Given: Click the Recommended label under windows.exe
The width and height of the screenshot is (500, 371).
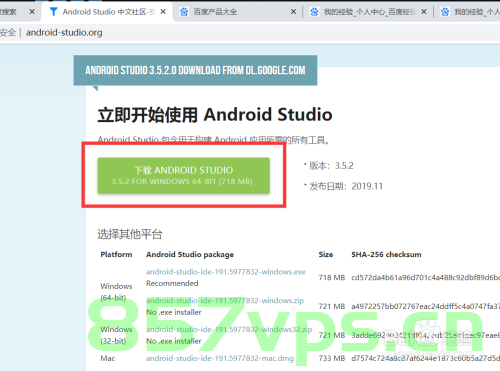Looking at the screenshot, I should 172,283.
